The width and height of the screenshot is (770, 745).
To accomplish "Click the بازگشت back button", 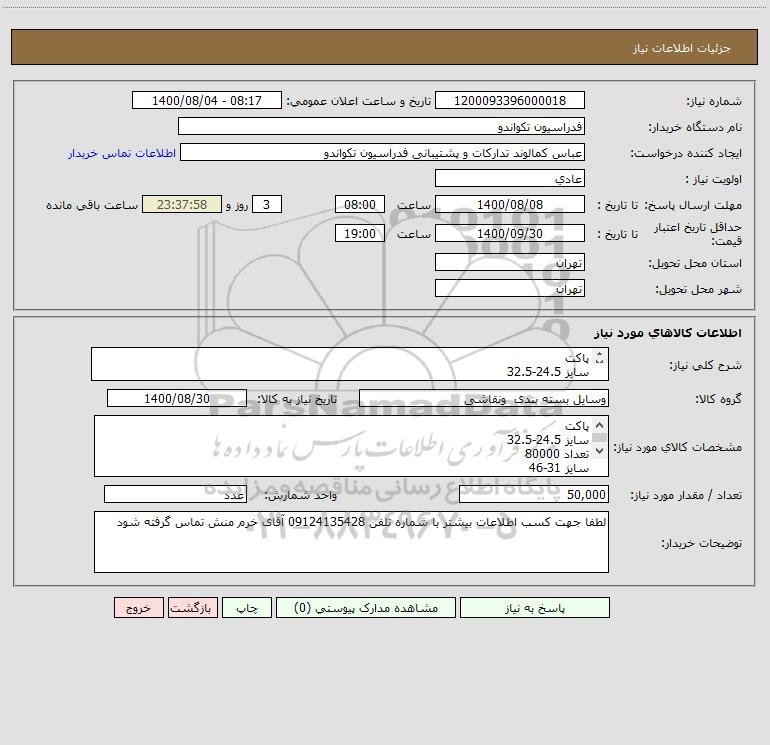I will pos(192,607).
